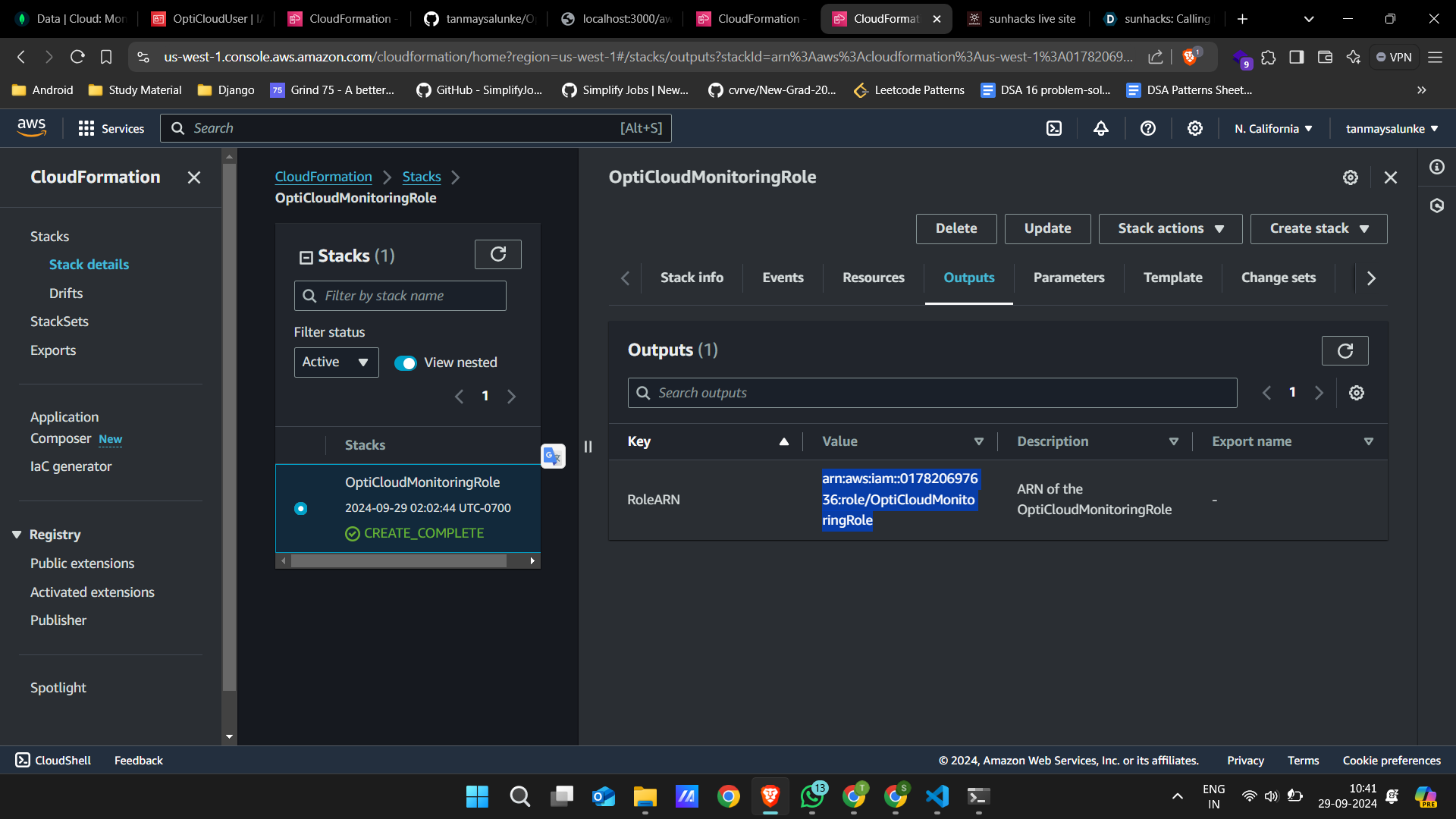Select OptiCloudMonitoringRole stack radio button
The image size is (1456, 819).
tap(301, 508)
